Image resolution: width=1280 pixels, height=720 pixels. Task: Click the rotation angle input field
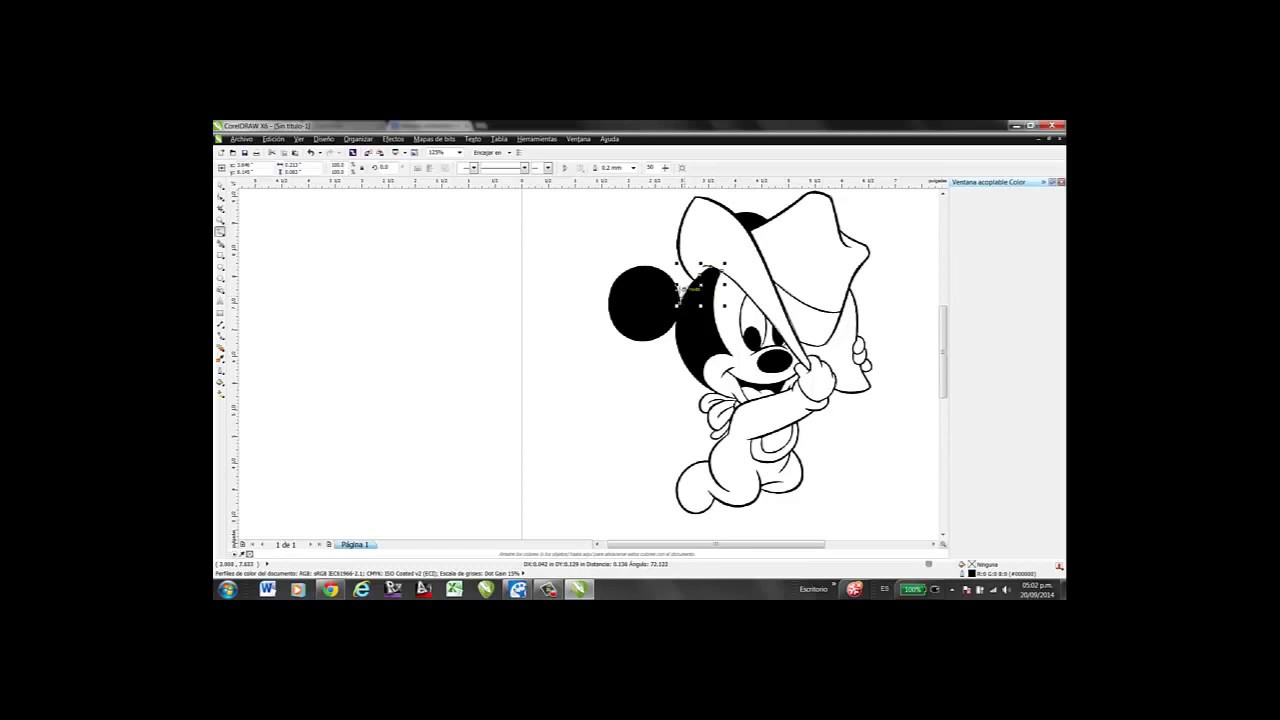[x=388, y=168]
